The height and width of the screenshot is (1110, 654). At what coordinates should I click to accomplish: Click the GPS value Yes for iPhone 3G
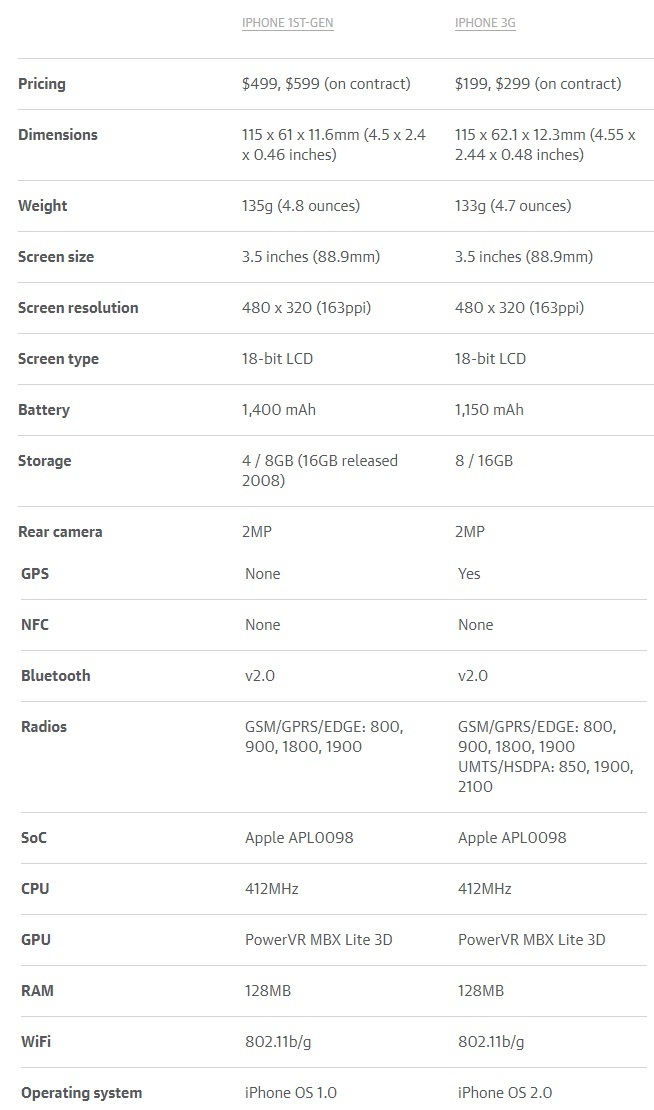(469, 573)
